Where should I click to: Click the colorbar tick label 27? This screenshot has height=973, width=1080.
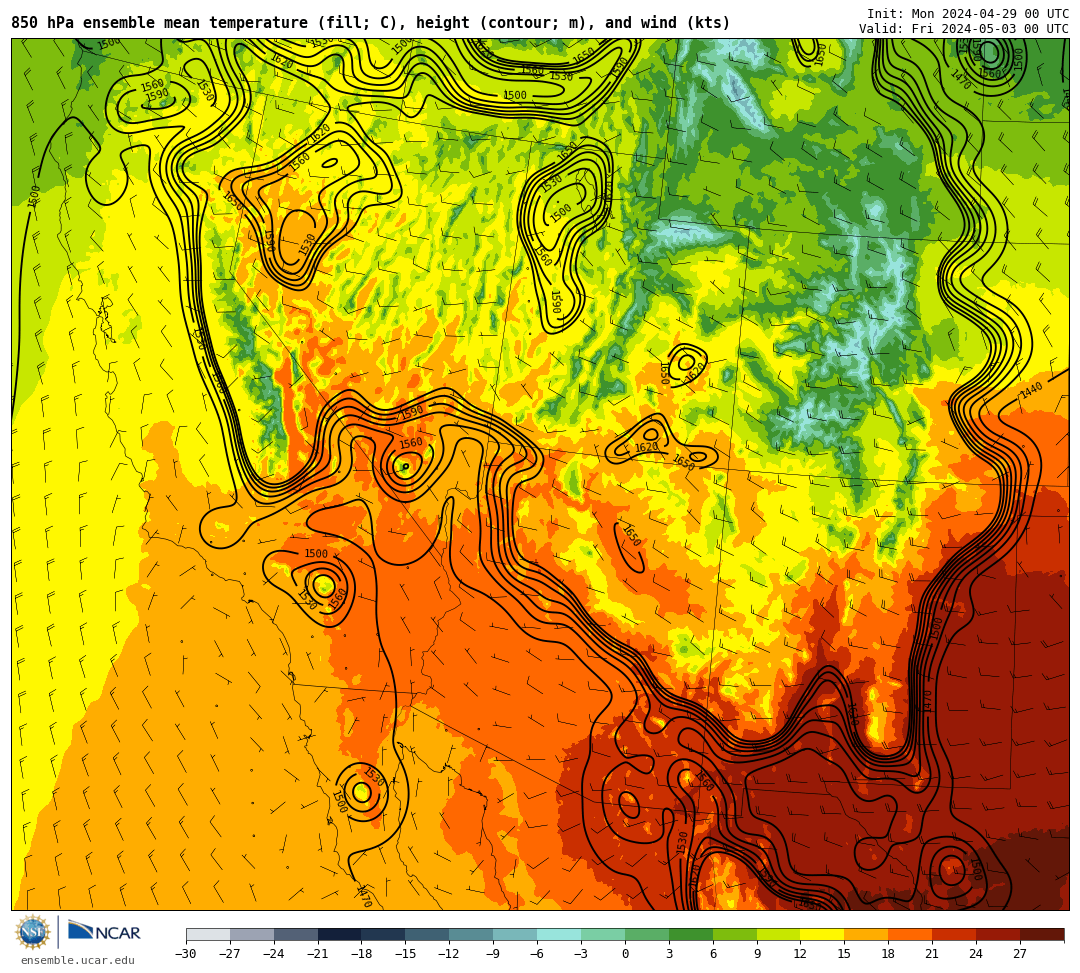pyautogui.click(x=1019, y=954)
